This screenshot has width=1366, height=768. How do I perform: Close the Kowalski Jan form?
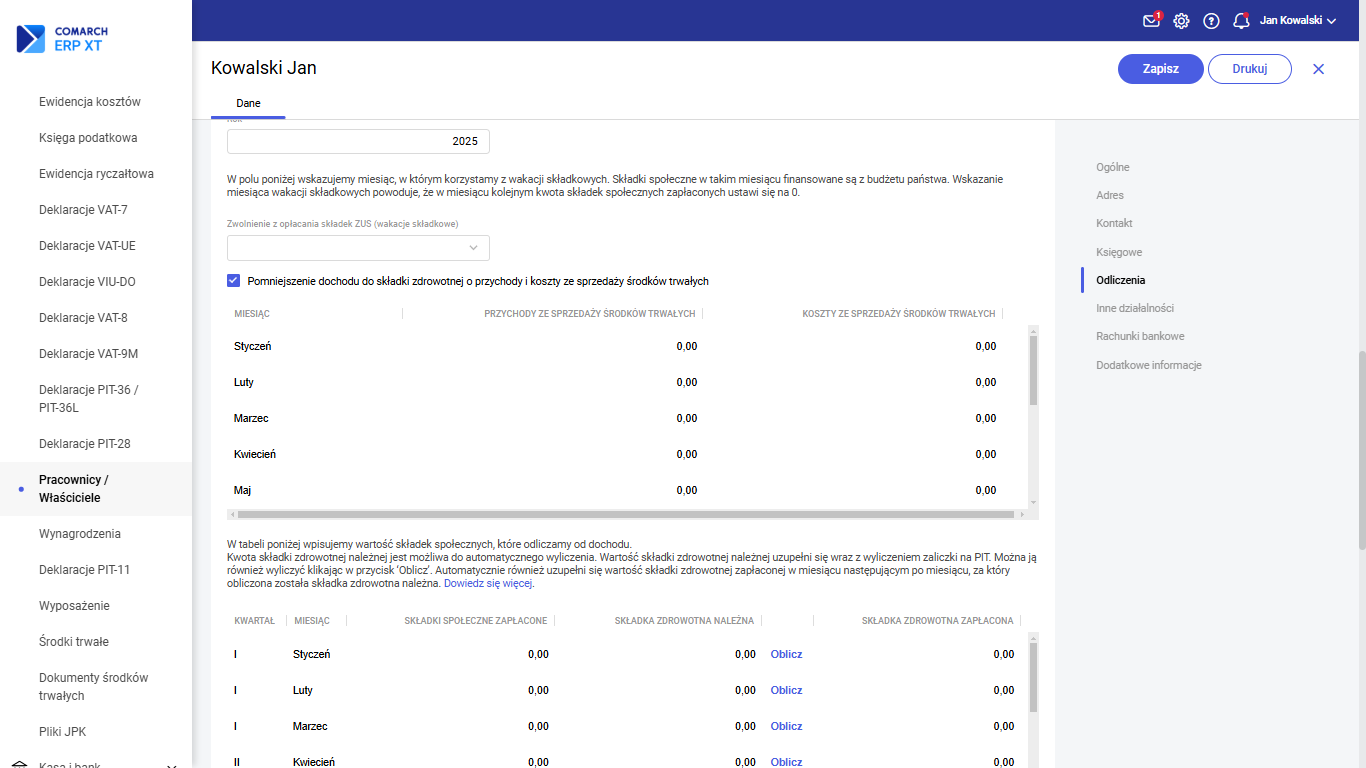point(1318,69)
